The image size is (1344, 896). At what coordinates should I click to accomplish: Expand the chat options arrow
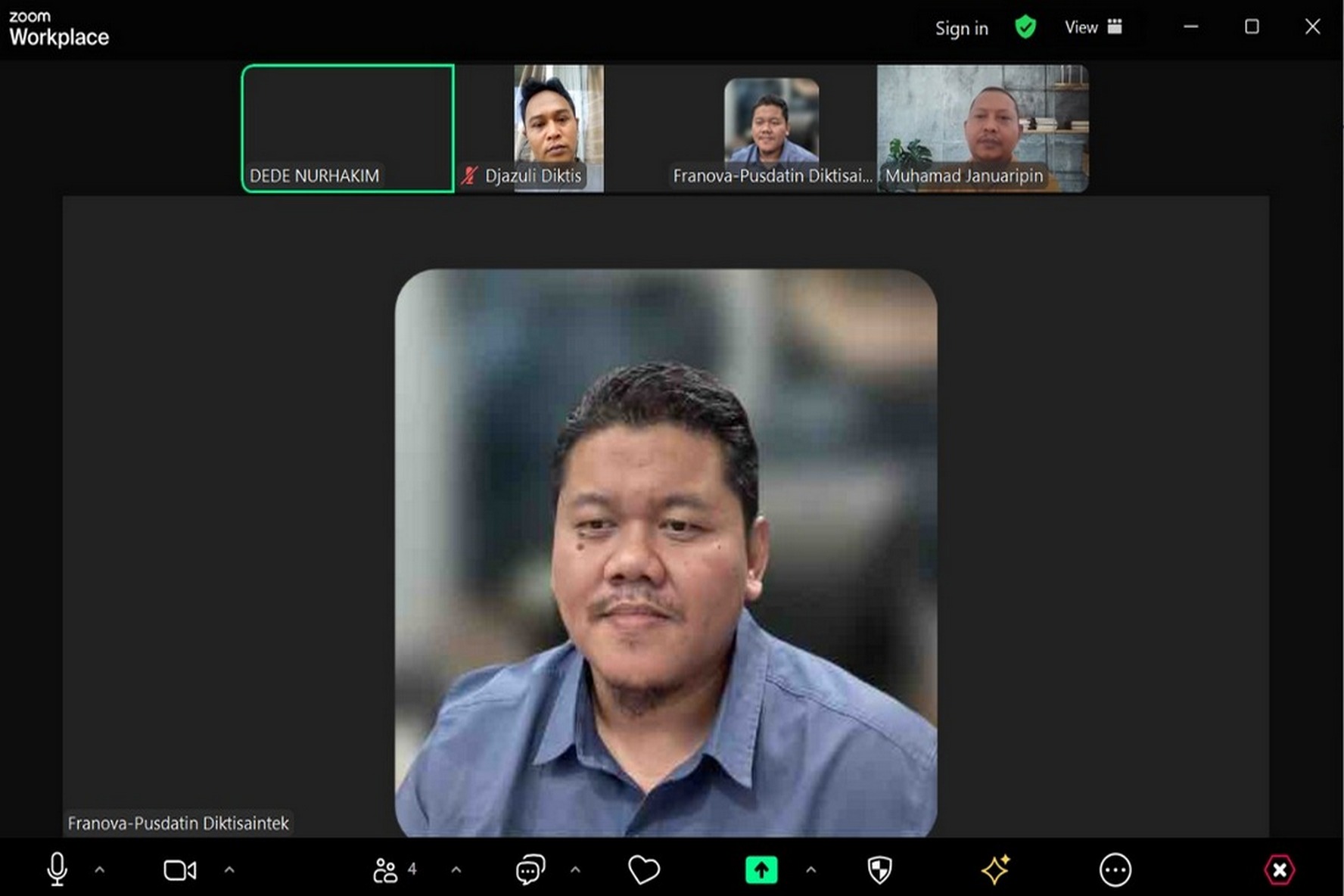pos(575,870)
